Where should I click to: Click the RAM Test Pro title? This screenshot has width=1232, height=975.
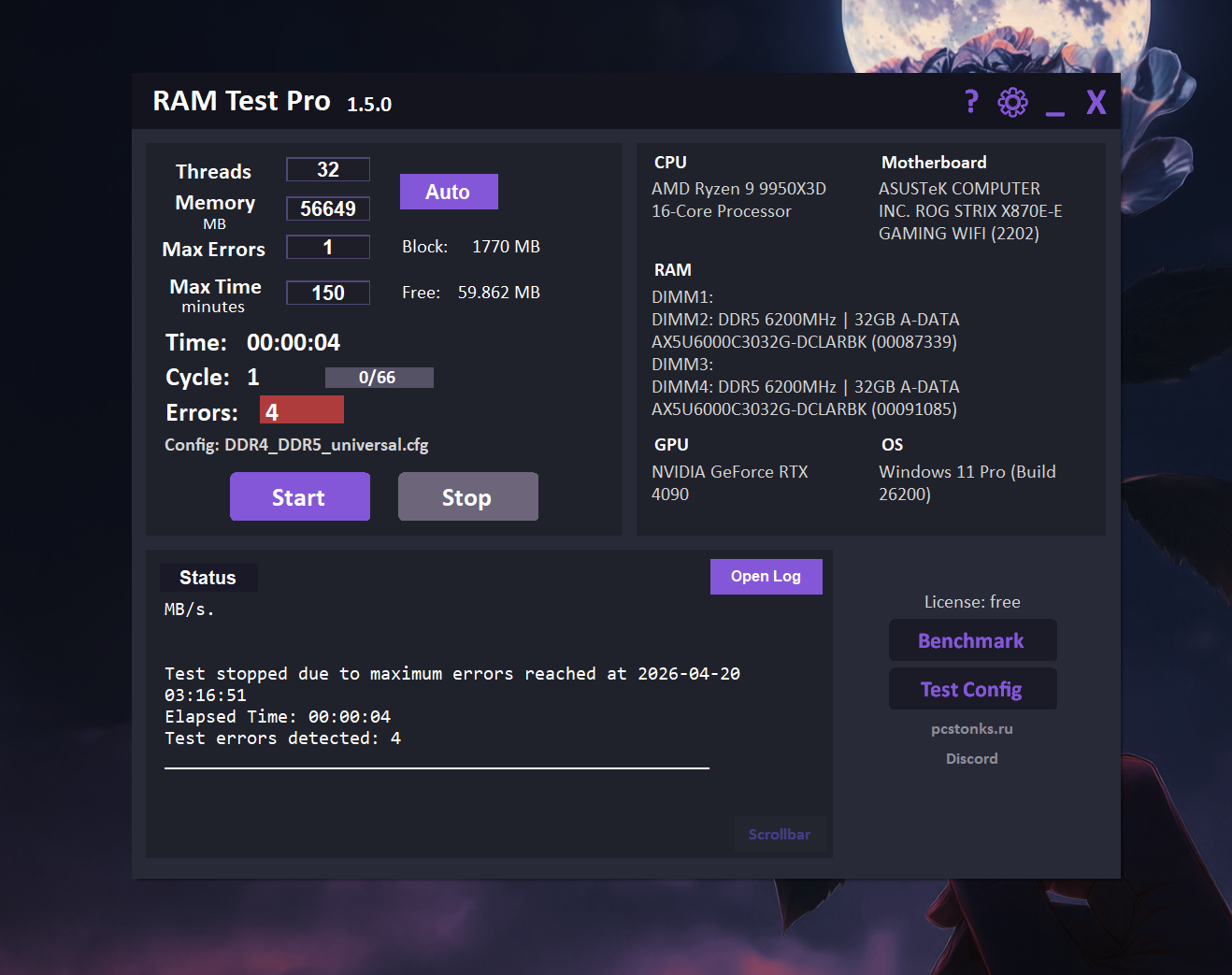tap(241, 101)
